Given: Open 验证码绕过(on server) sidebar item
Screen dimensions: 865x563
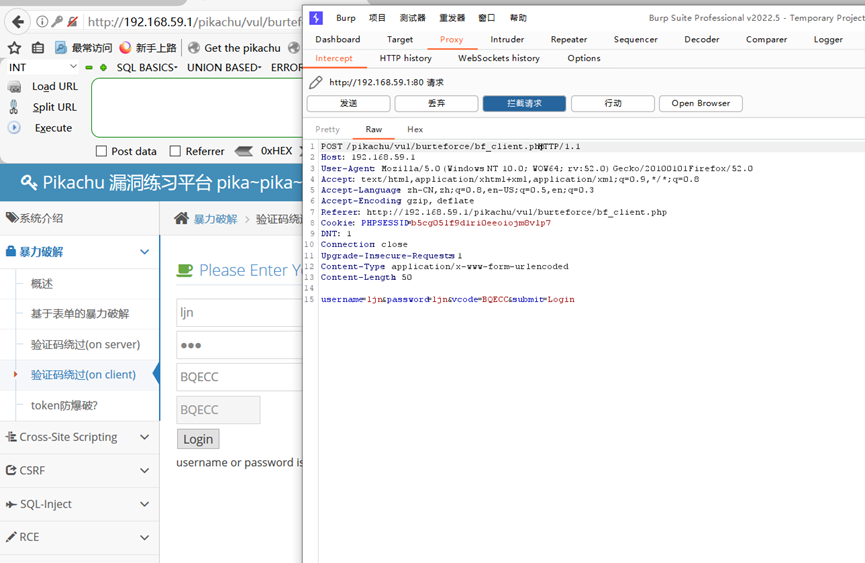Looking at the screenshot, I should click(86, 345).
